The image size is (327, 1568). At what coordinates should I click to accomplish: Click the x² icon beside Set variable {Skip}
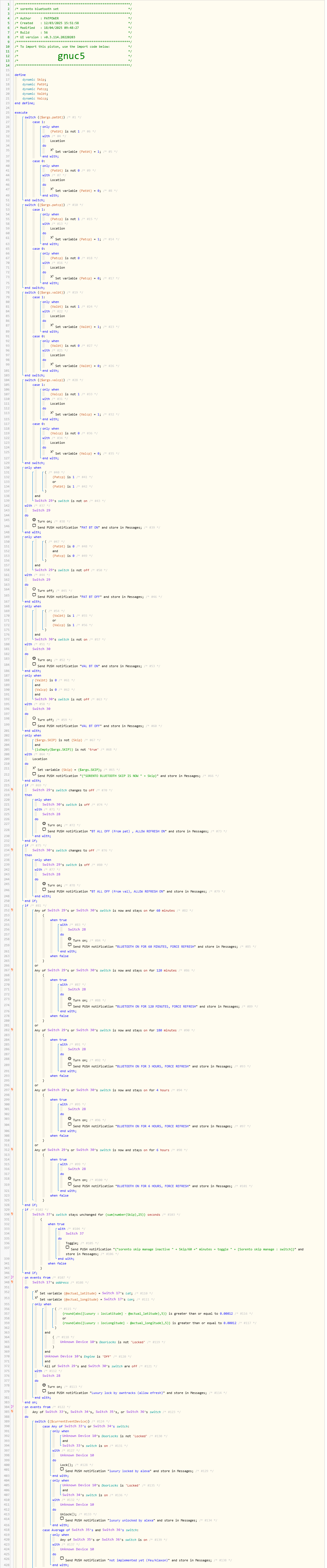tap(34, 768)
